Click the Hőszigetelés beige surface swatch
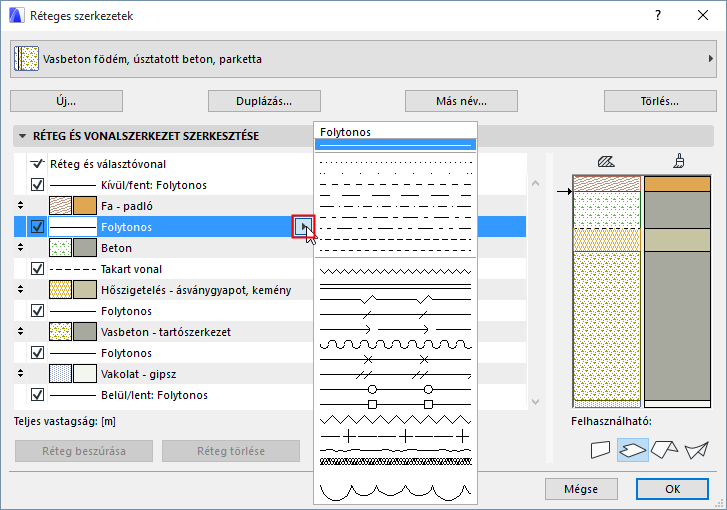The width and height of the screenshot is (727, 510). pyautogui.click(x=85, y=290)
